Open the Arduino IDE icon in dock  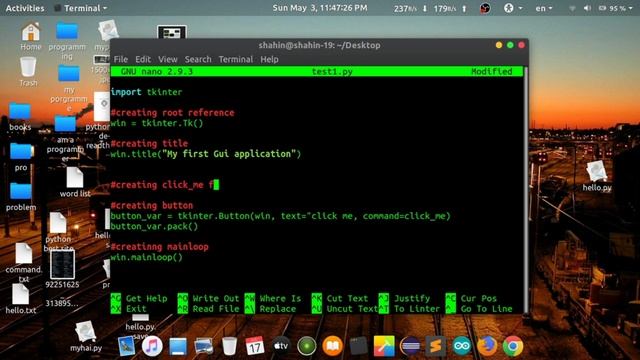[x=462, y=346]
